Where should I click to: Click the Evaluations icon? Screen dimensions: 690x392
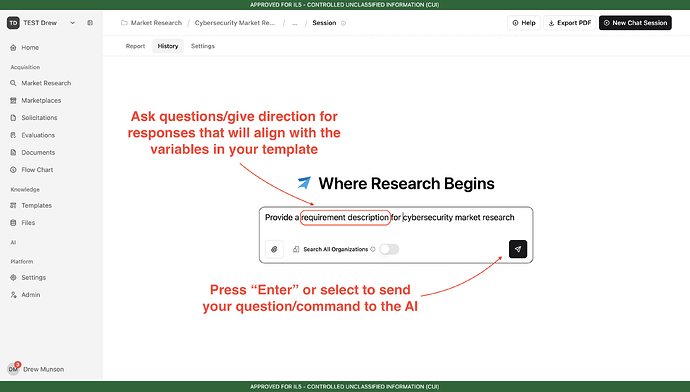[13, 135]
